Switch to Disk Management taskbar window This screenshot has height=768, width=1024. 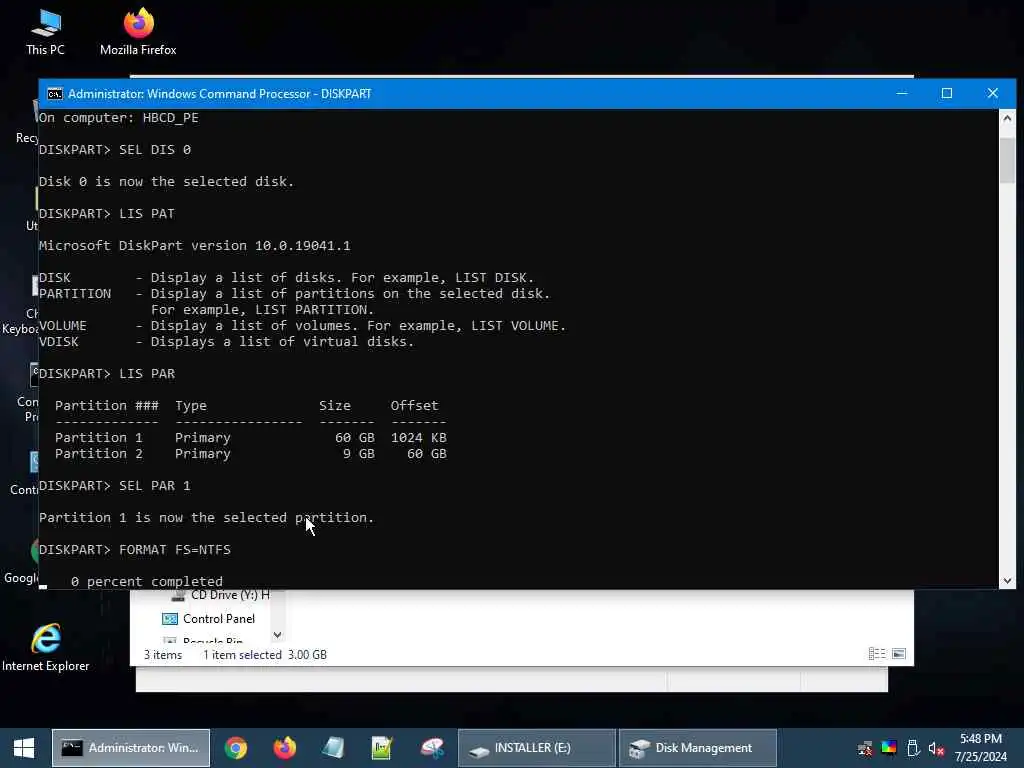[x=697, y=748]
